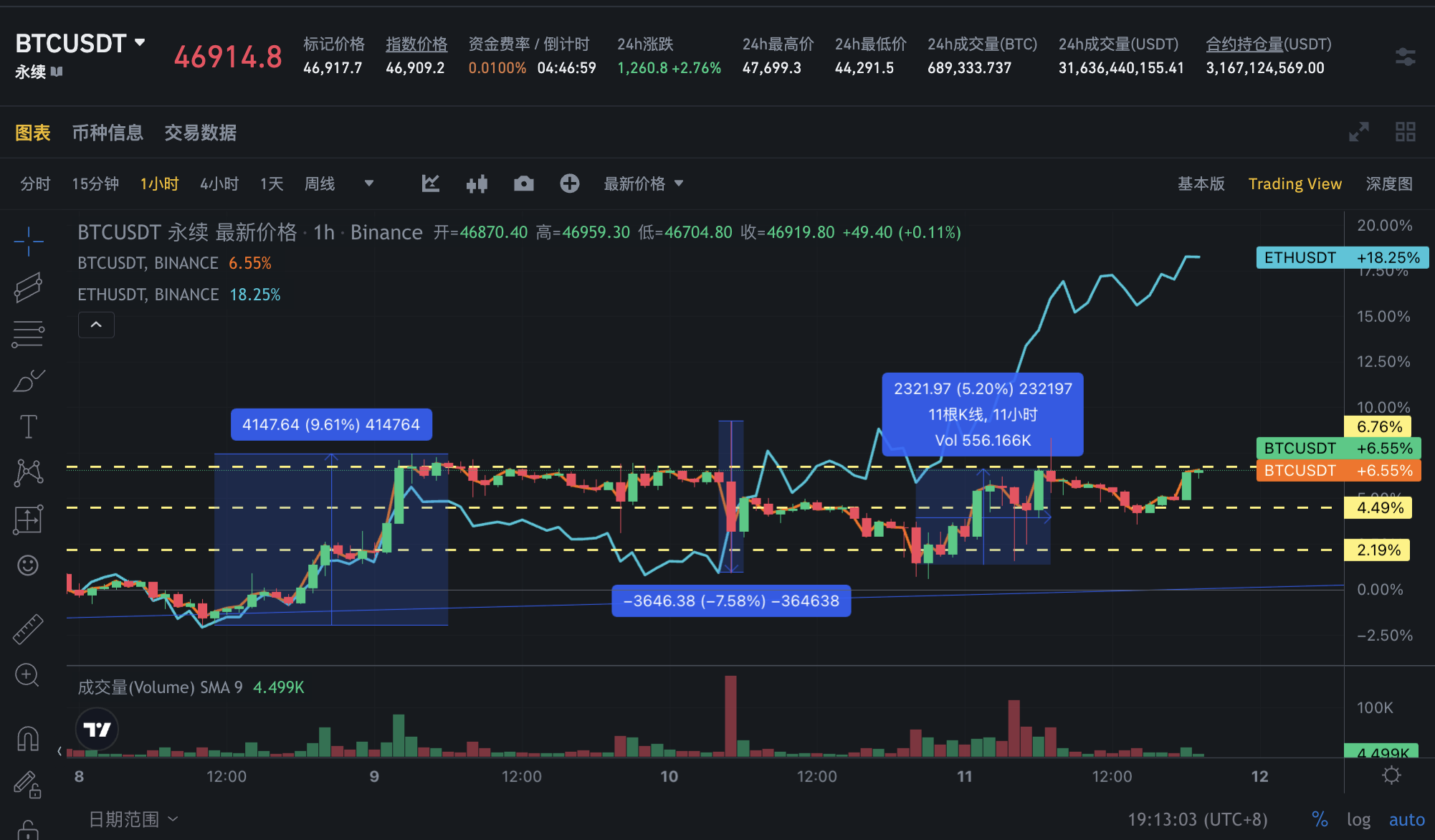Select the ruler measure tool
Viewport: 1435px width, 840px height.
29,629
